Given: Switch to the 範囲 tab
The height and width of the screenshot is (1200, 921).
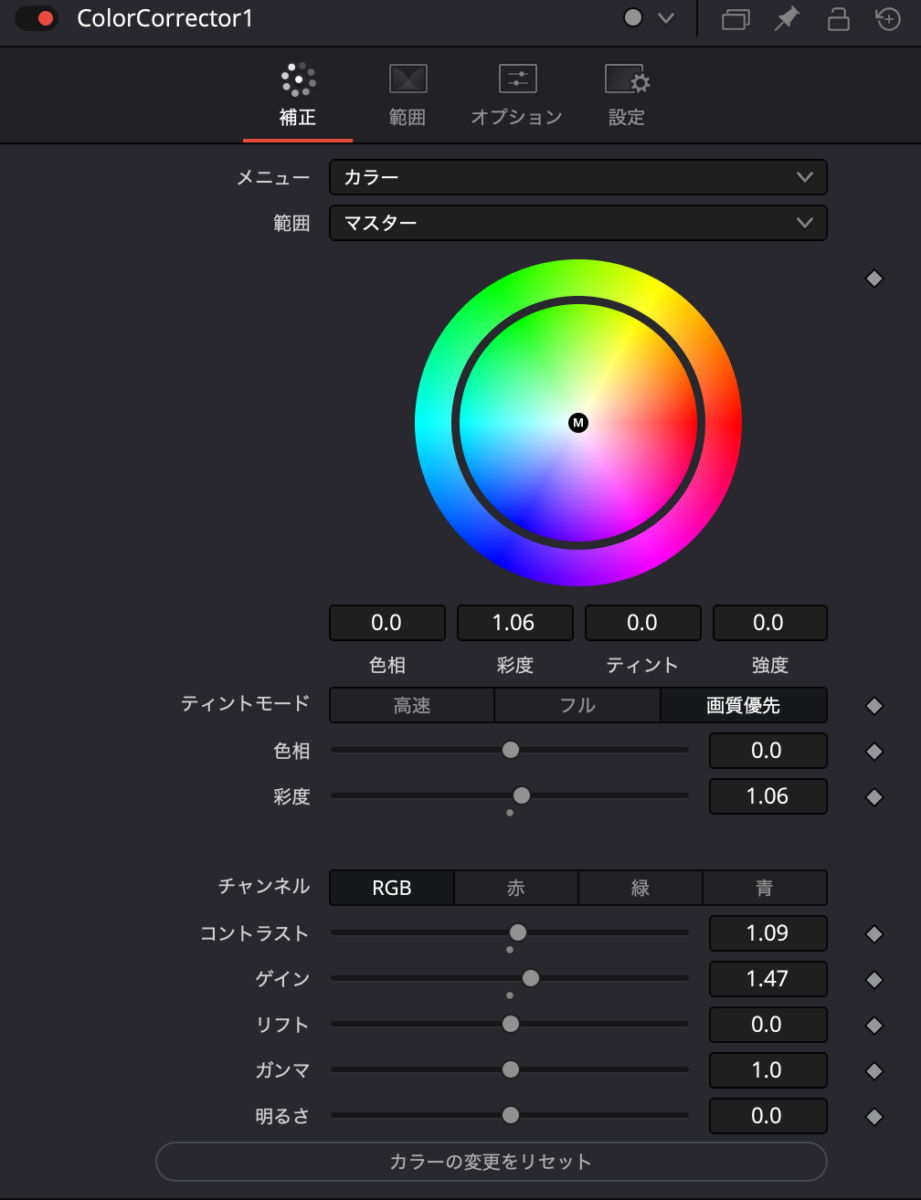Looking at the screenshot, I should [x=407, y=96].
